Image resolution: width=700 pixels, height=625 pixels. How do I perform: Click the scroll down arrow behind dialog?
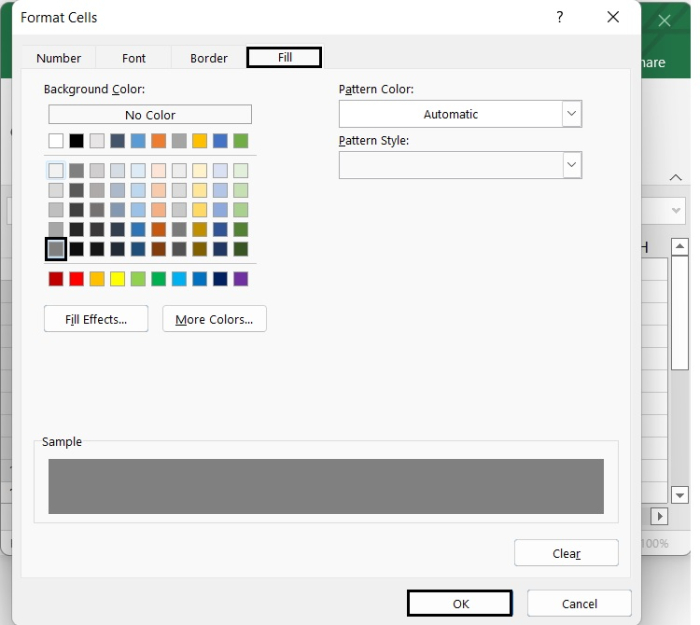pos(680,495)
